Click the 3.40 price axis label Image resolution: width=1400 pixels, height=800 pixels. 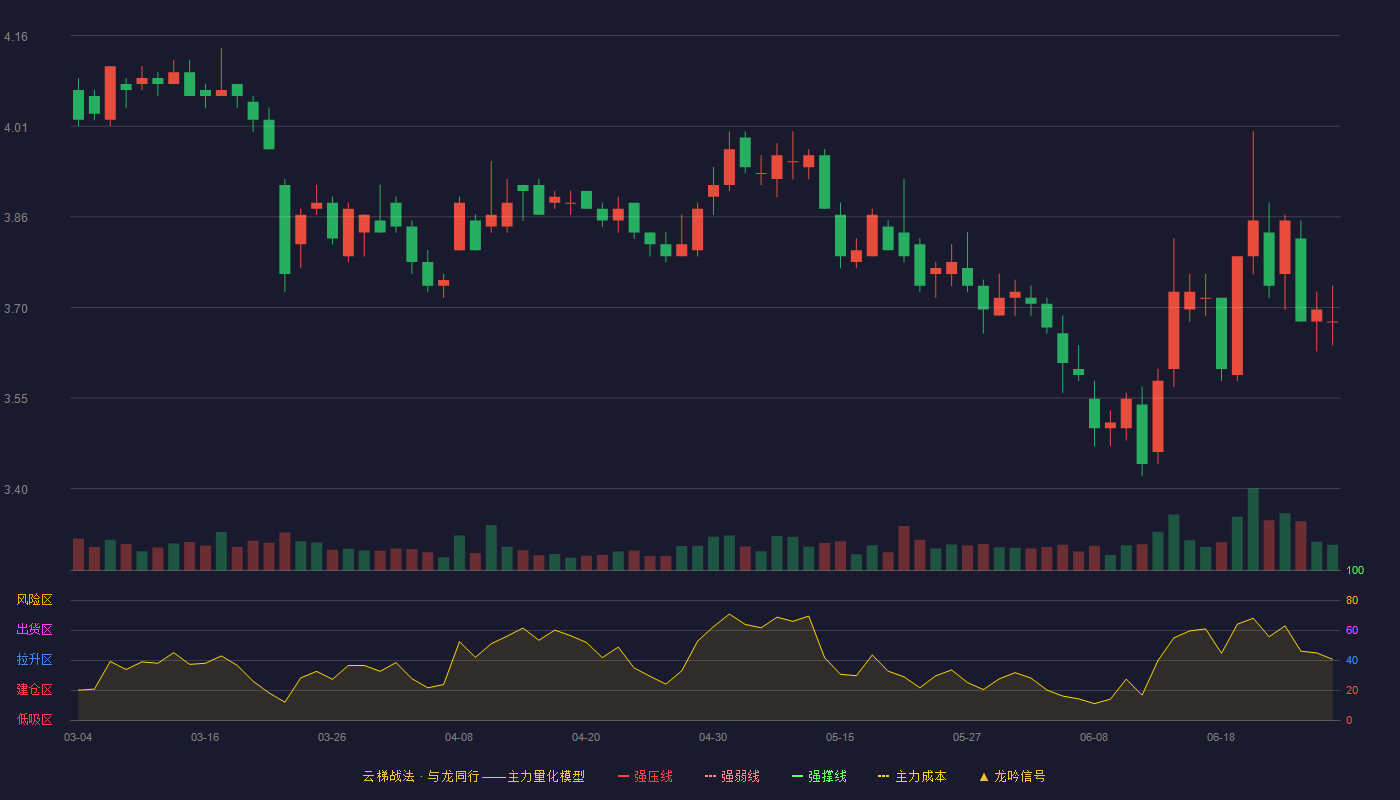[16, 490]
